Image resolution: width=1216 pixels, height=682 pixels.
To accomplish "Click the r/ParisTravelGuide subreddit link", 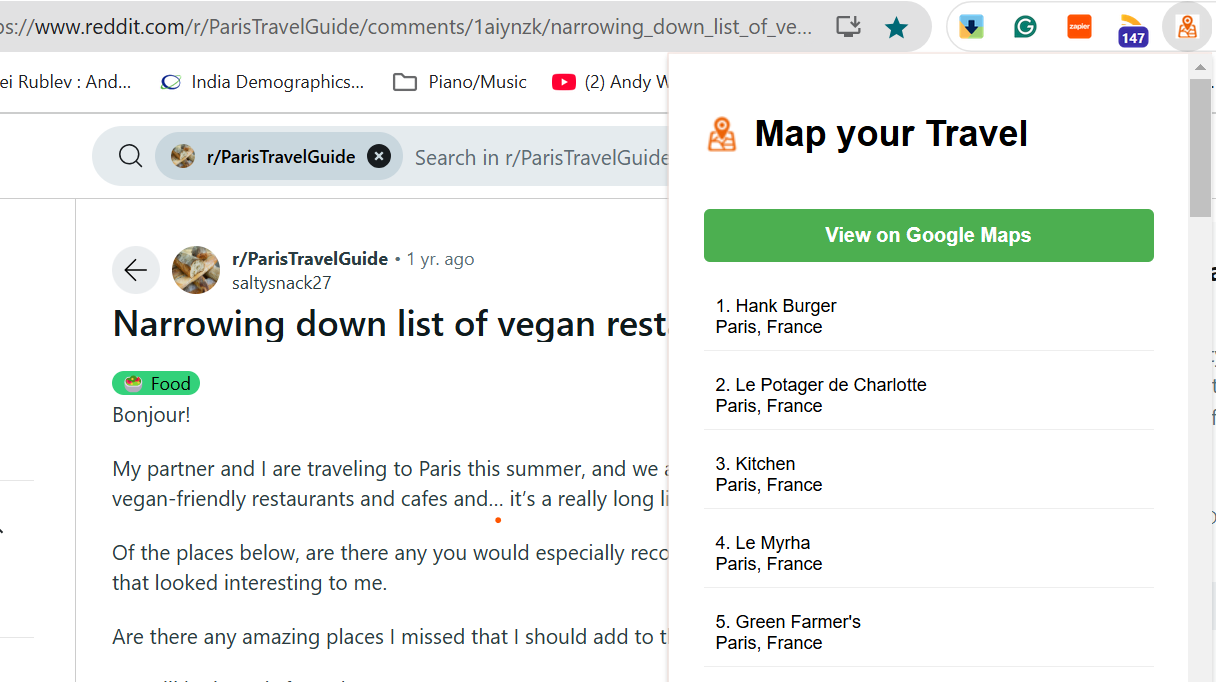I will tap(310, 259).
